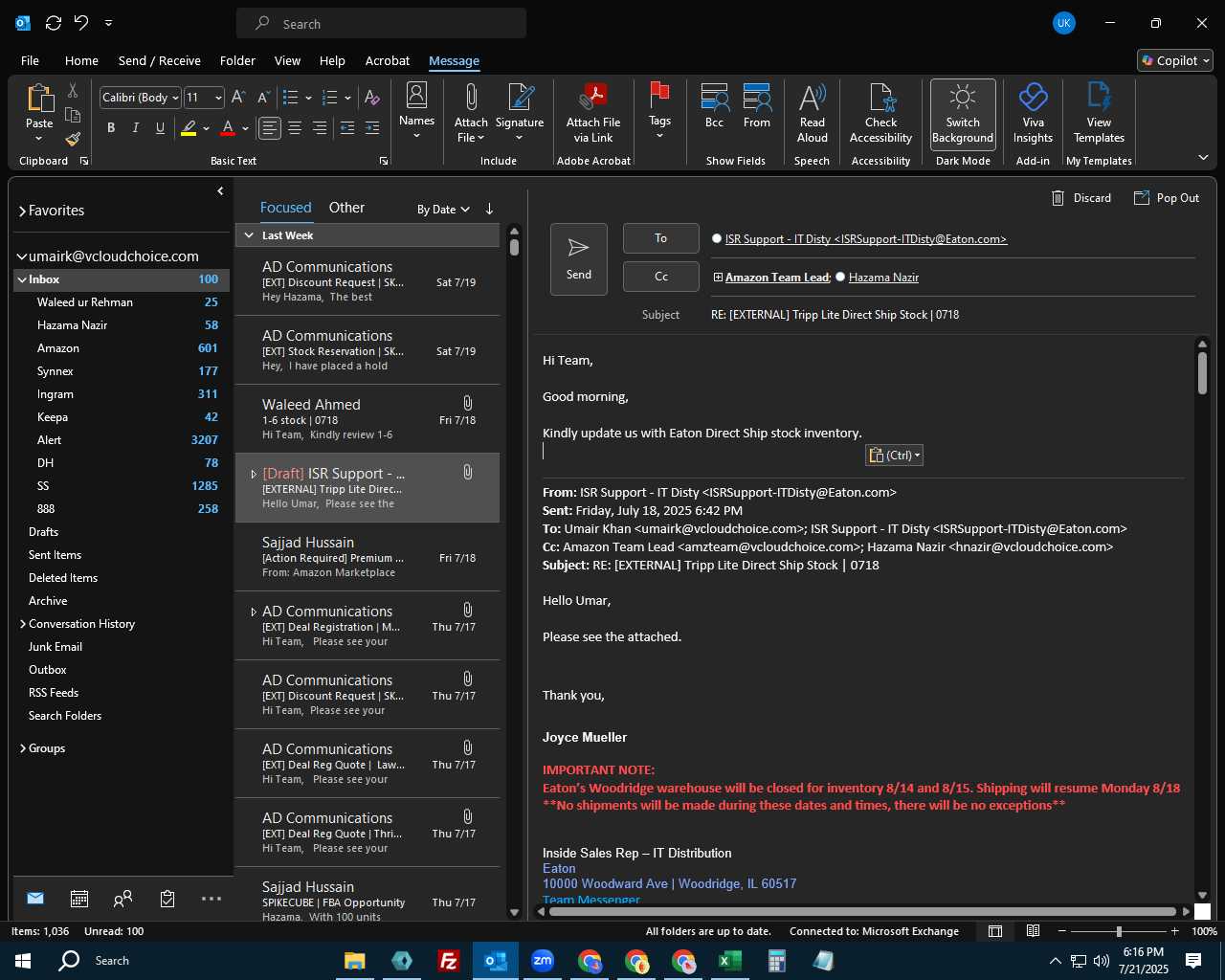Toggle From field display
The height and width of the screenshot is (980, 1225).
[x=757, y=105]
